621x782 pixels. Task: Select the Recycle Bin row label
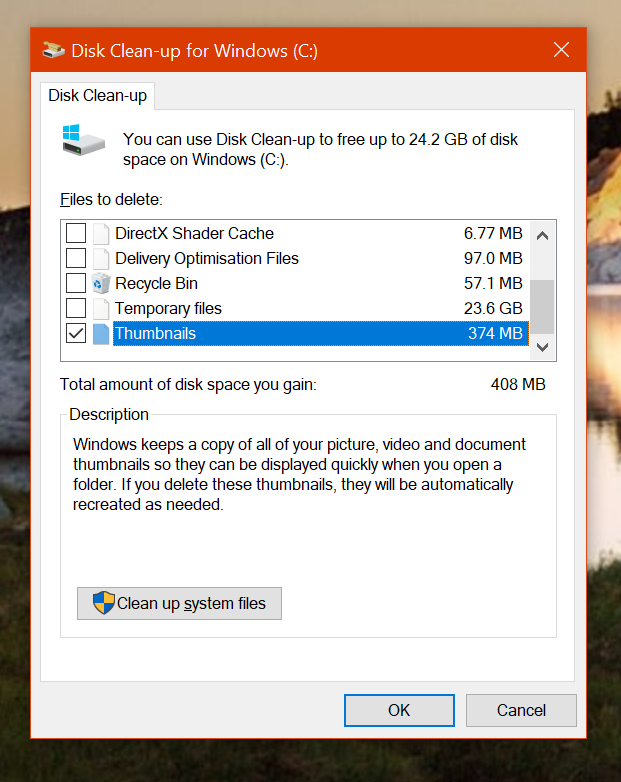tap(157, 283)
